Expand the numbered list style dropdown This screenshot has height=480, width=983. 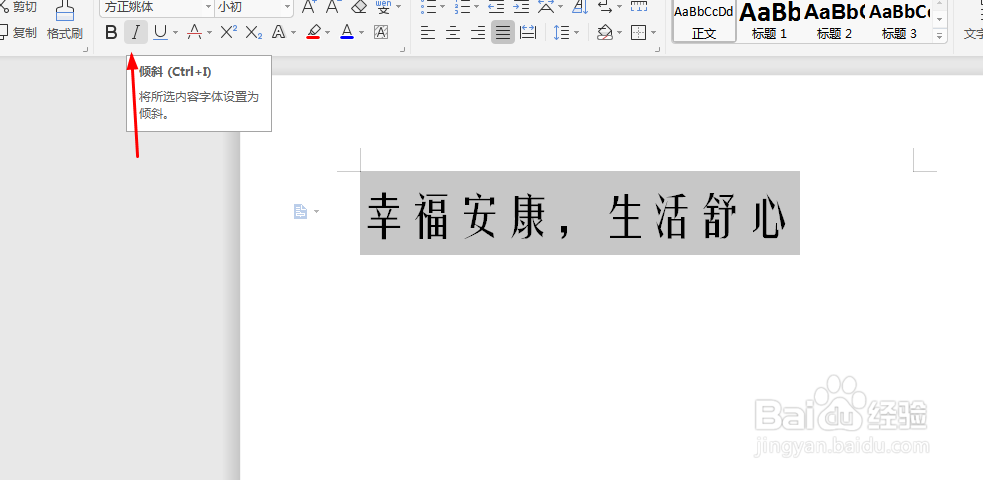click(476, 8)
